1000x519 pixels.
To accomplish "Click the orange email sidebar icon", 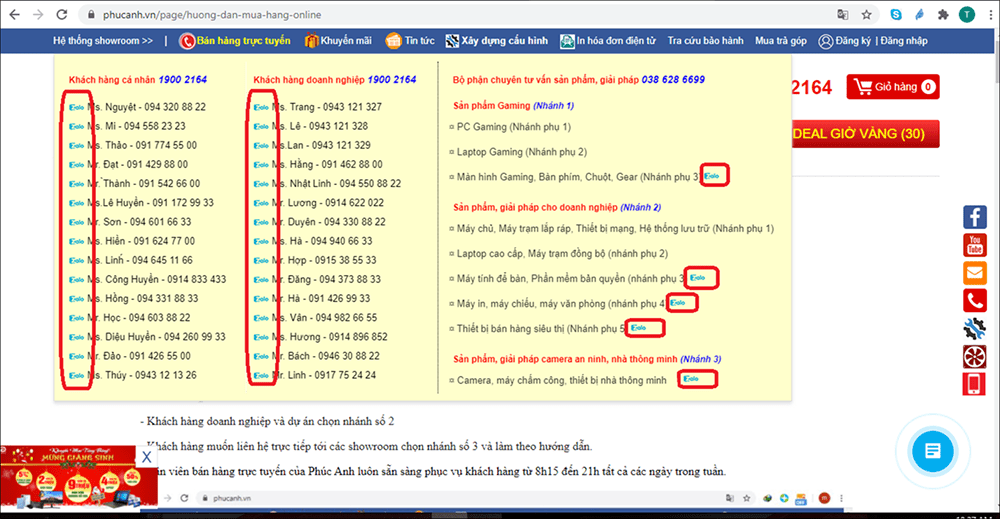I will coord(974,273).
